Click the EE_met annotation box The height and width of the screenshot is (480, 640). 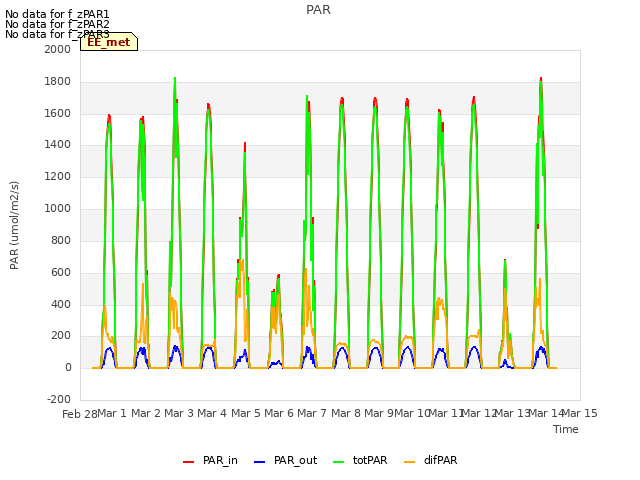pyautogui.click(x=109, y=42)
